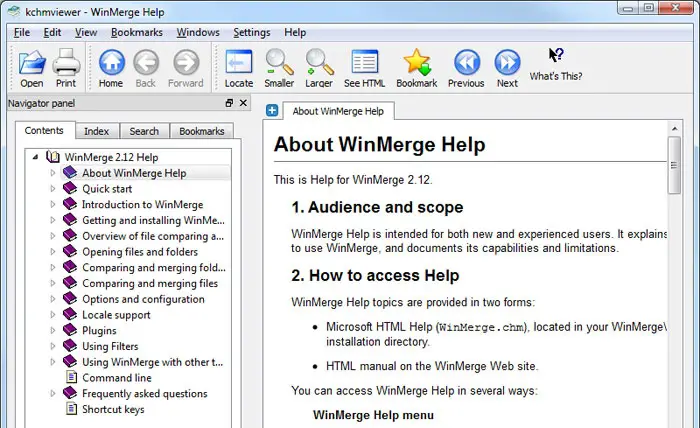
Task: Select Comparing and merging files text
Action: [150, 283]
